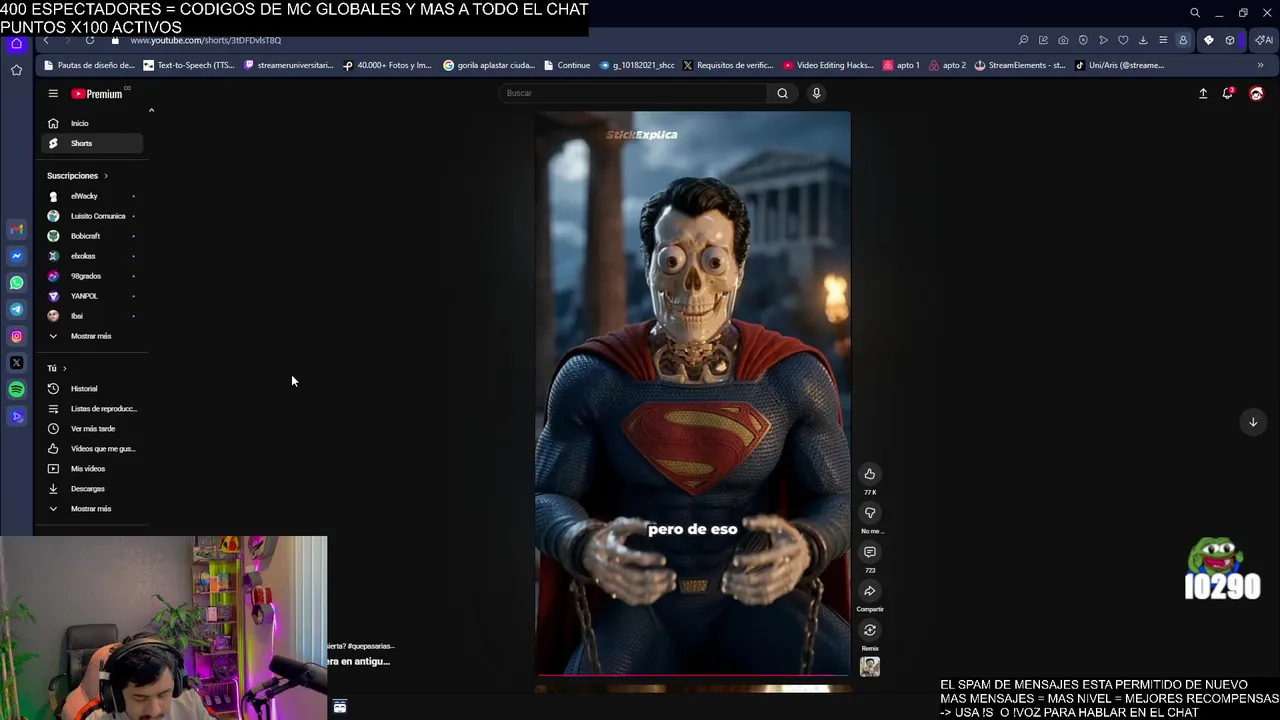1280x720 pixels.
Task: Open YouTube upload/create button
Action: pyautogui.click(x=1203, y=93)
